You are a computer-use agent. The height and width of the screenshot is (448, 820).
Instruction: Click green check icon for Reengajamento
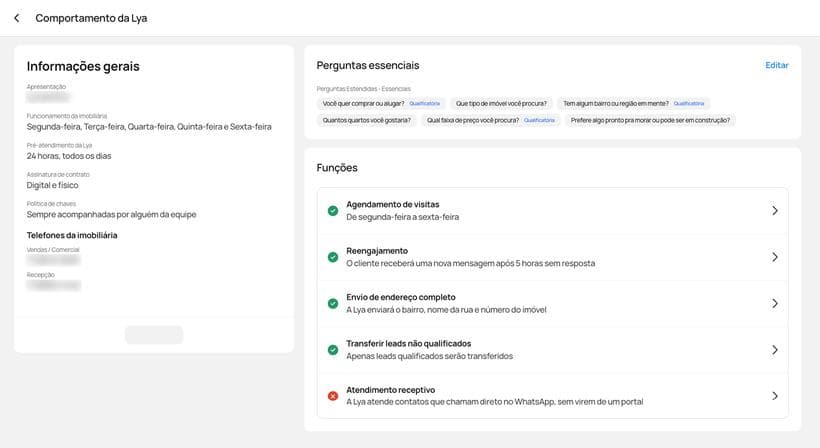[333, 257]
